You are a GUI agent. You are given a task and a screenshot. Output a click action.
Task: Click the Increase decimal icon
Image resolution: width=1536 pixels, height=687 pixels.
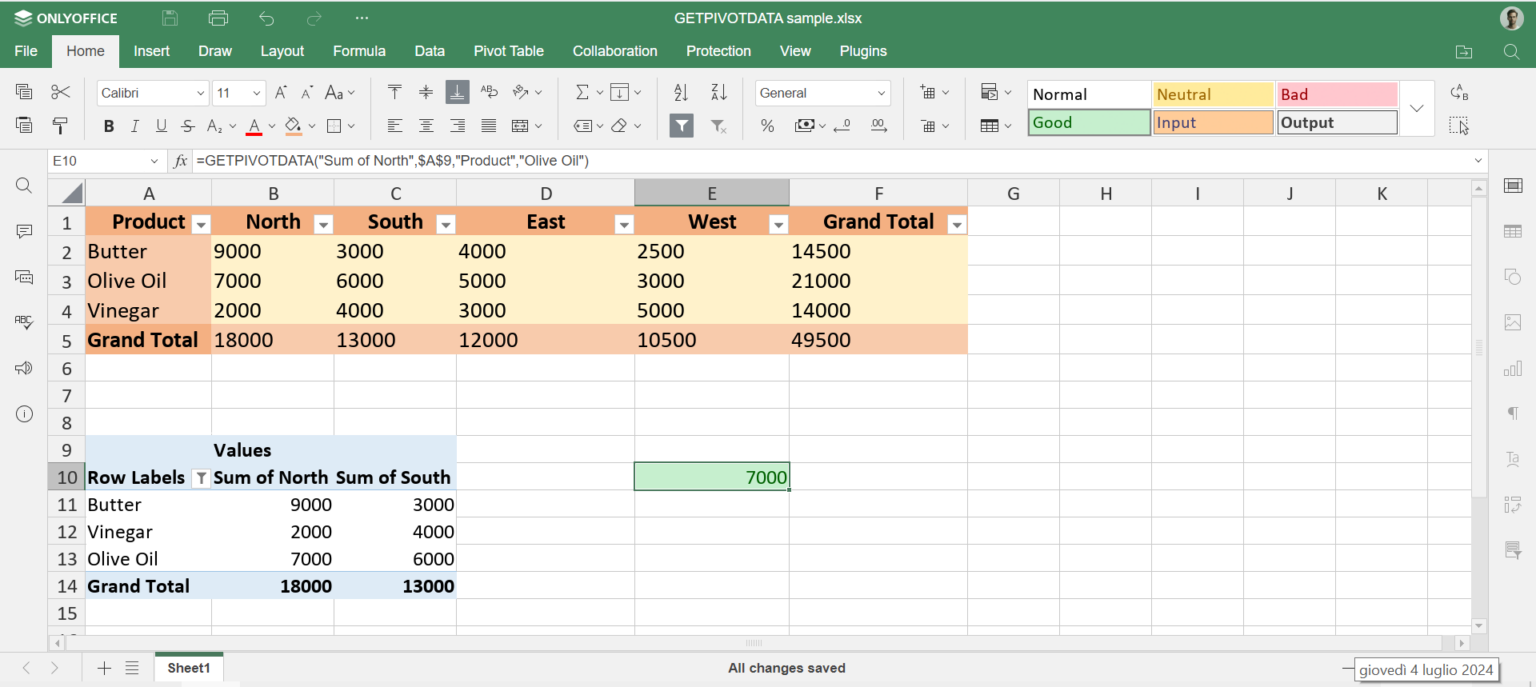(x=878, y=126)
